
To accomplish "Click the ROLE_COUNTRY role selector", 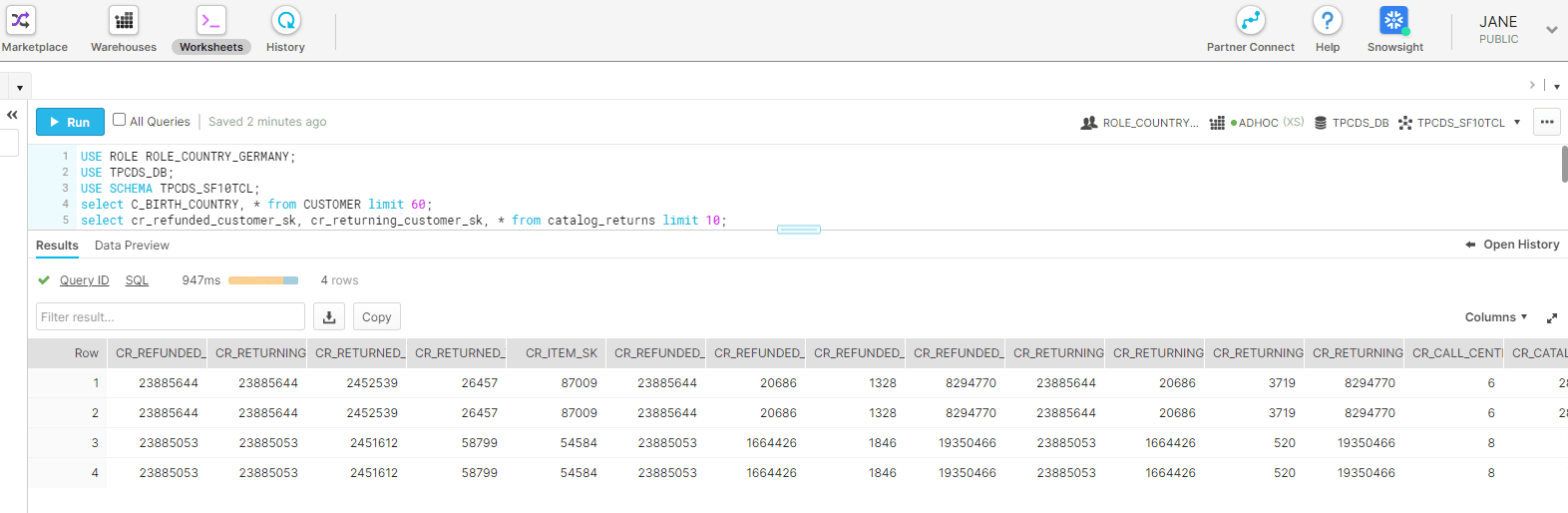I will tap(1140, 123).
